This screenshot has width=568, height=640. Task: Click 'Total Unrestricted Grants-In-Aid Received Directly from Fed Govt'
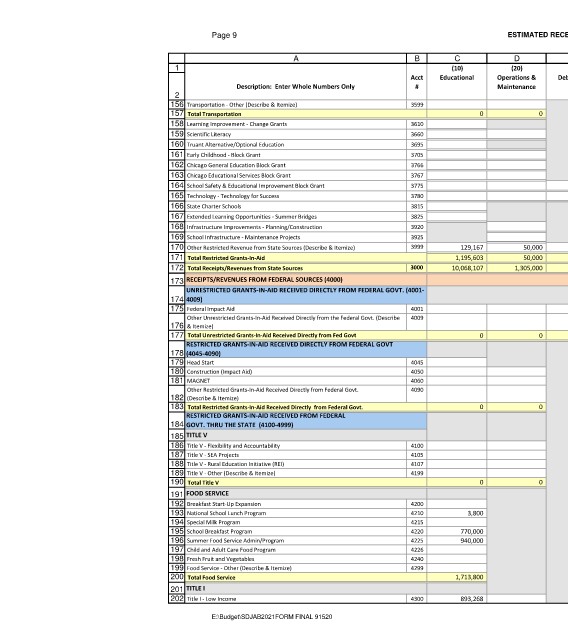[x=272, y=335]
